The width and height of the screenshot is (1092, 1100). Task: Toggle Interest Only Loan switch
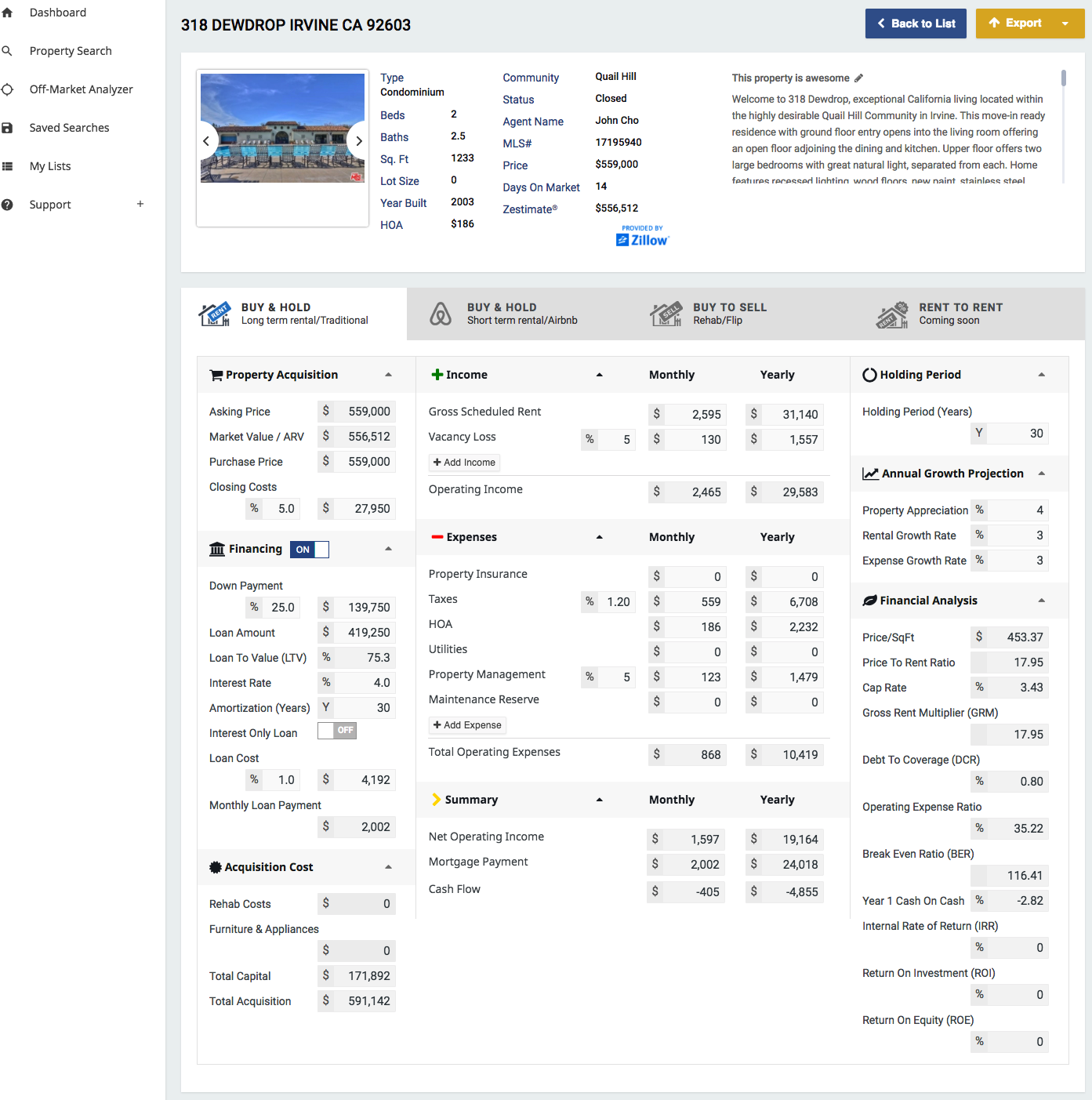click(x=337, y=731)
